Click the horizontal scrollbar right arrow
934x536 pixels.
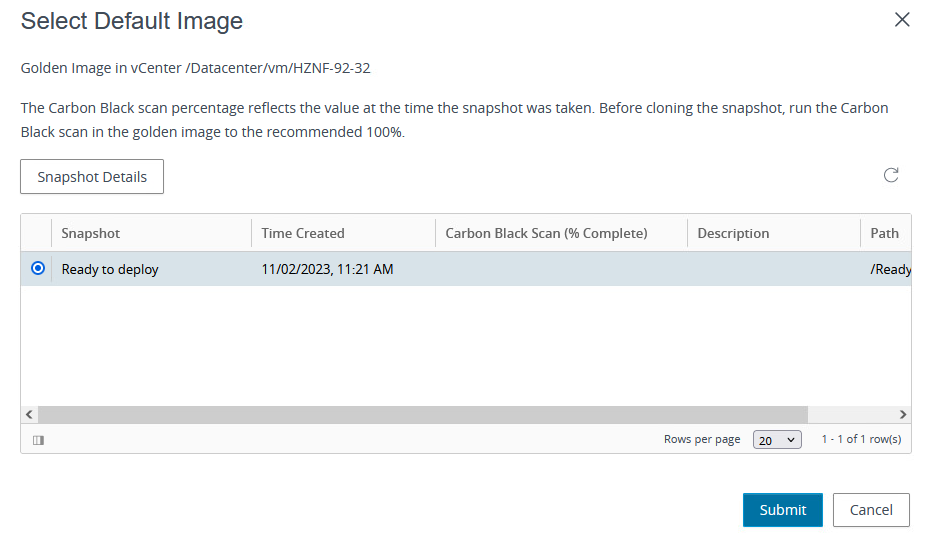[902, 414]
